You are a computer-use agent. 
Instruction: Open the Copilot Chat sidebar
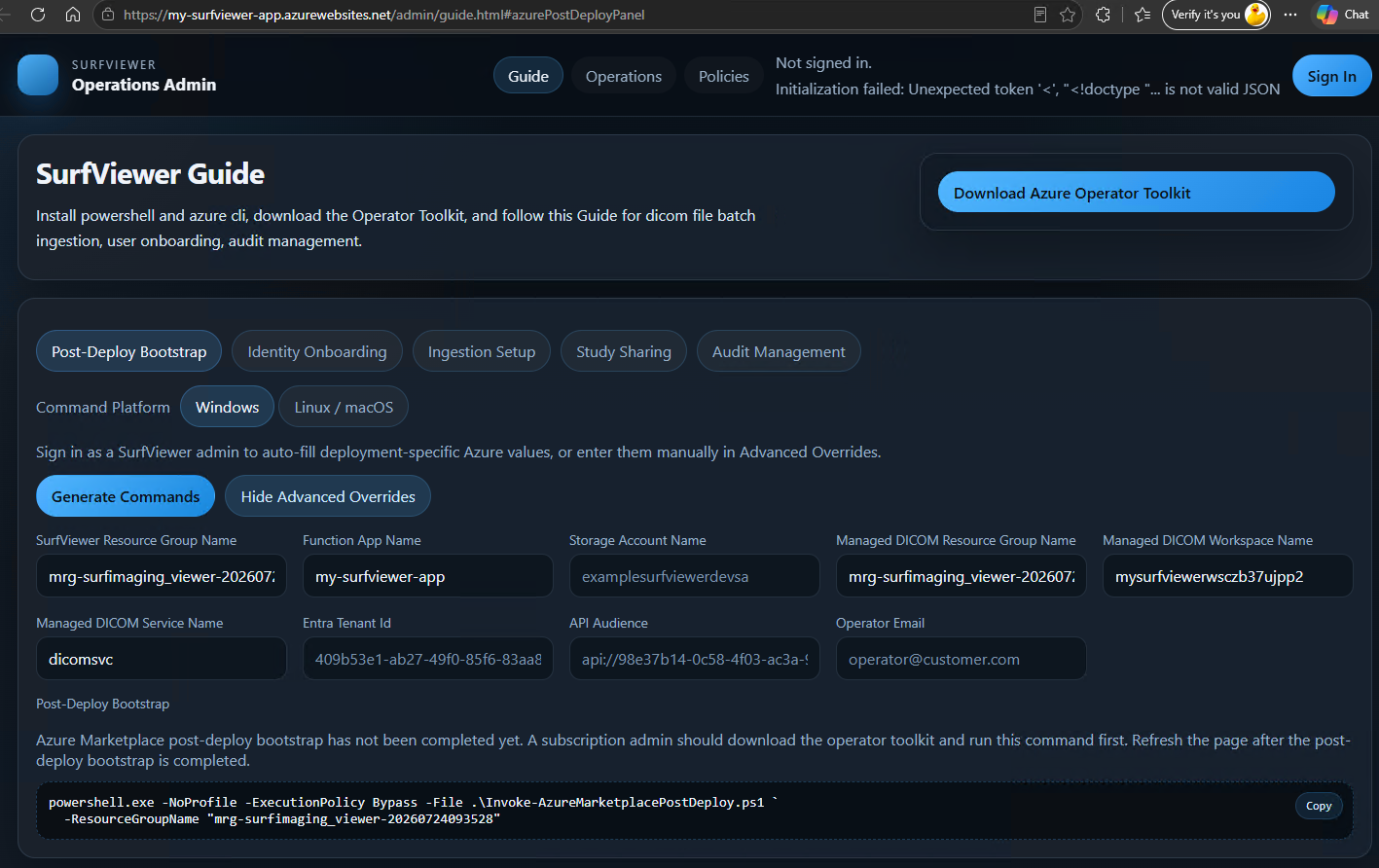pyautogui.click(x=1343, y=15)
